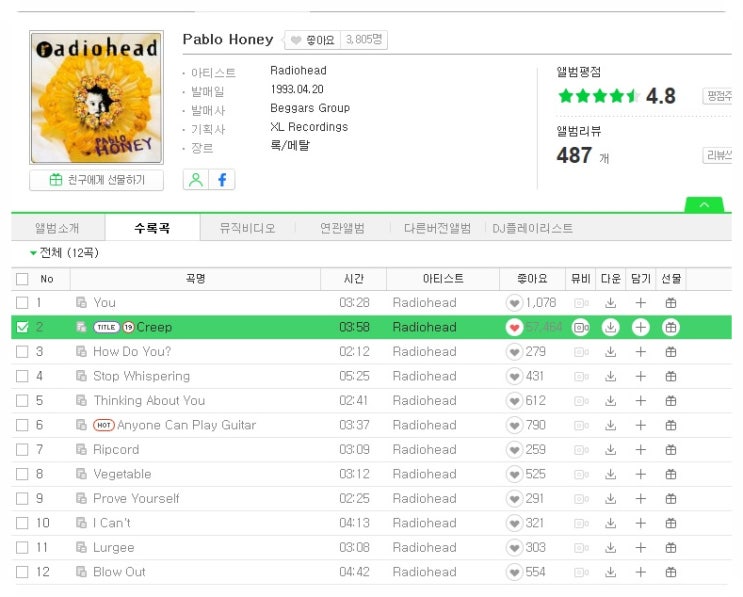Check the box for How Do You?

tap(22, 352)
